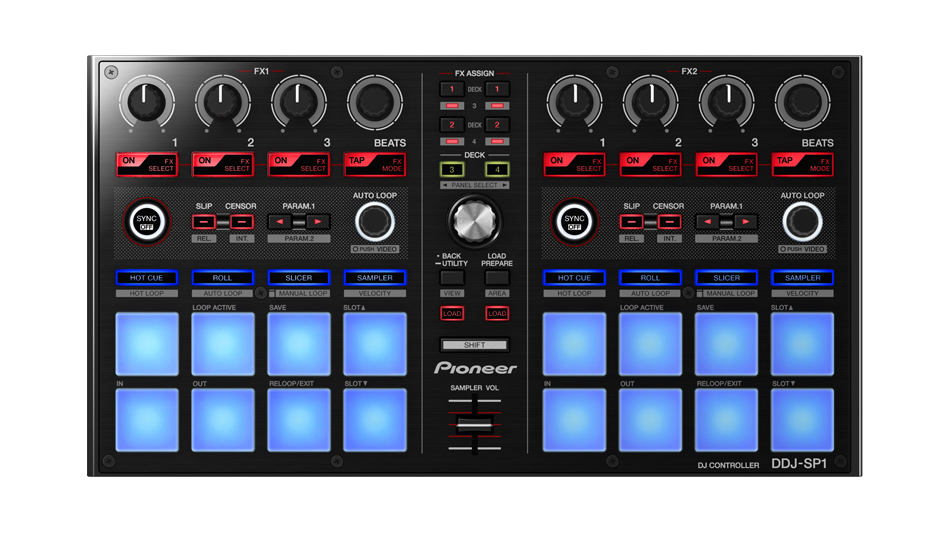
Task: Toggle the right deck CENSOR button
Action: click(x=669, y=221)
